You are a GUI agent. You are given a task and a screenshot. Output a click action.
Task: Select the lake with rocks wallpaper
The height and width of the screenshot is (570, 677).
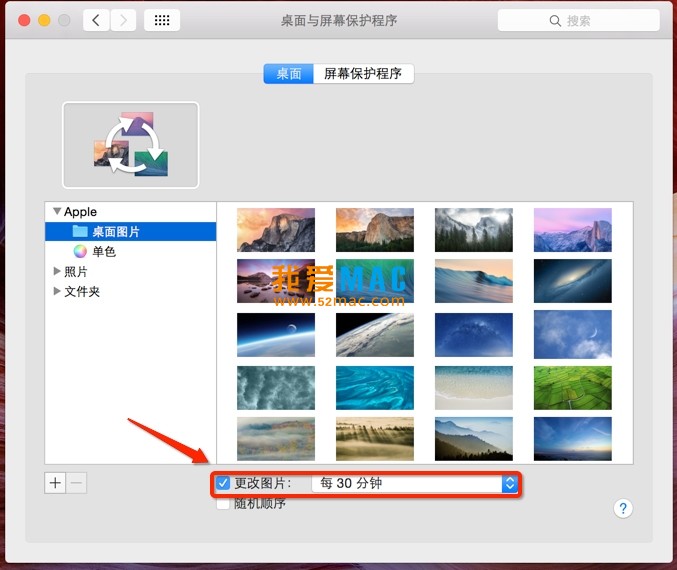[x=276, y=281]
